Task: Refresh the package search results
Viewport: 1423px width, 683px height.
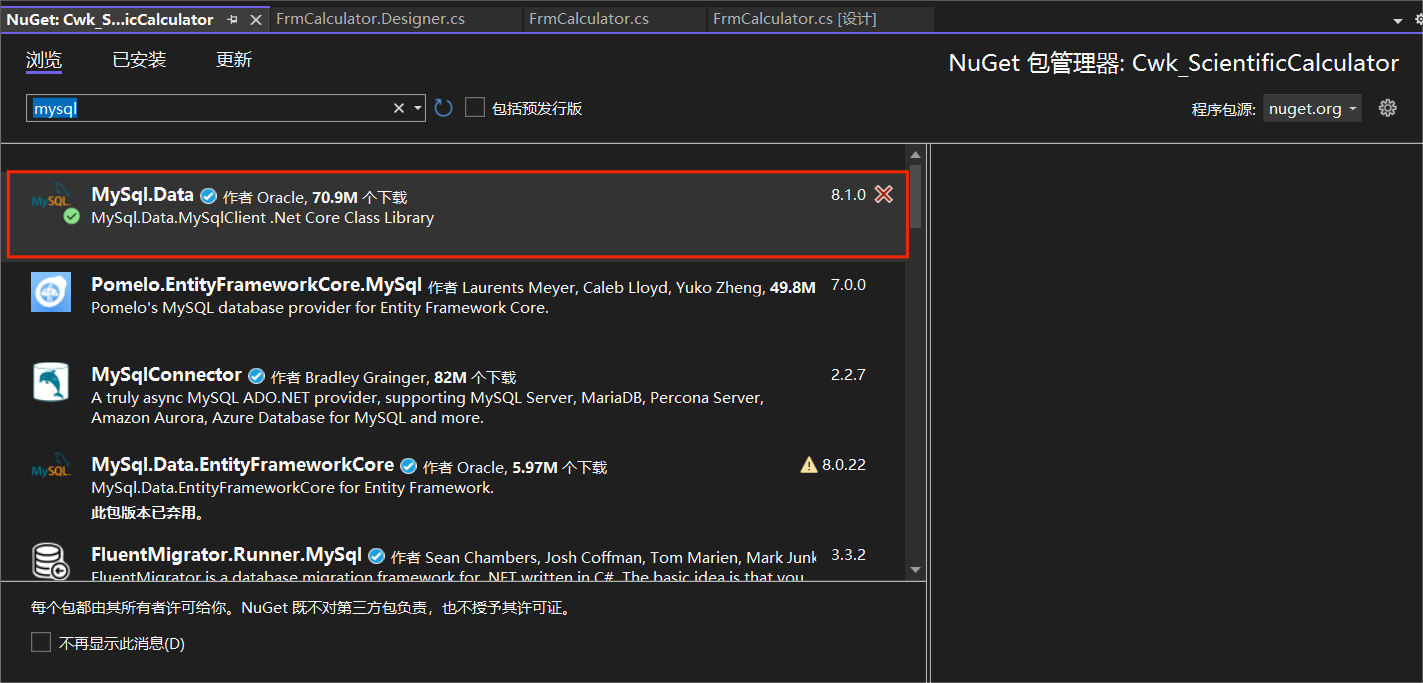Action: pos(444,108)
